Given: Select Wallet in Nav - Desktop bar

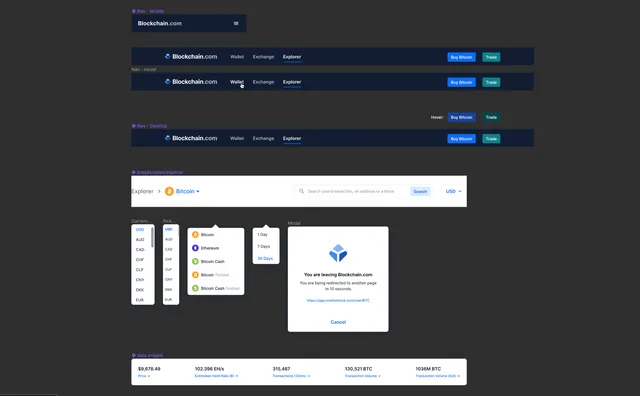Looking at the screenshot, I should (x=237, y=138).
